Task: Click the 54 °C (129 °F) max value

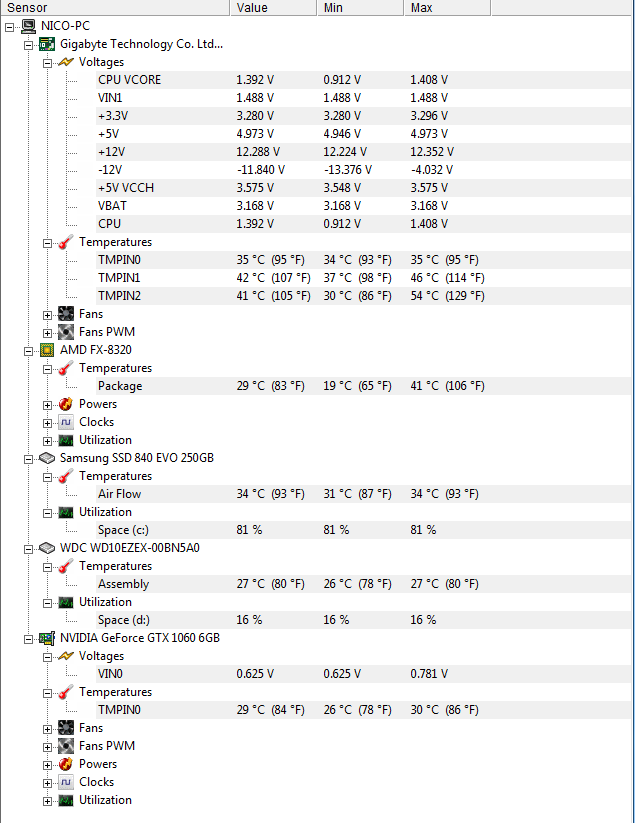Action: click(x=447, y=296)
